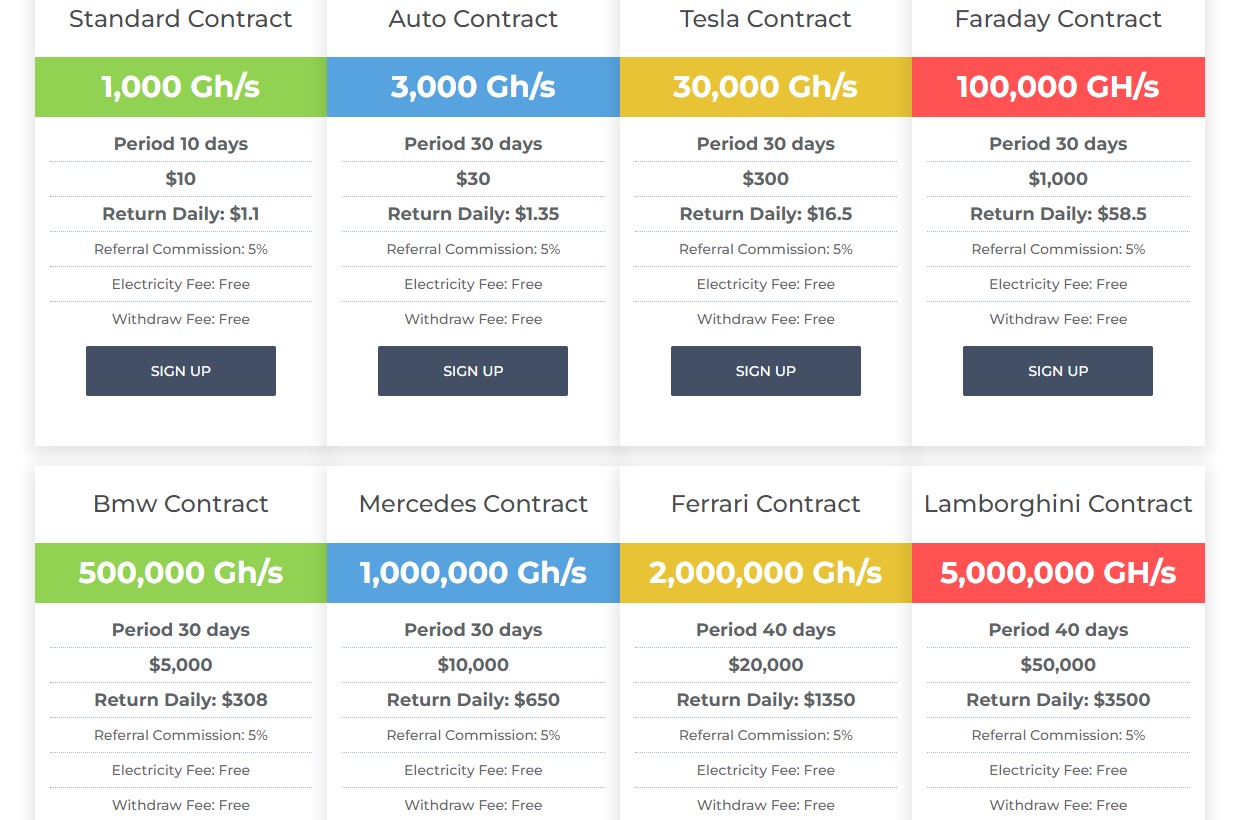
Task: Select the $50,000 price text
Action: coord(1058,665)
